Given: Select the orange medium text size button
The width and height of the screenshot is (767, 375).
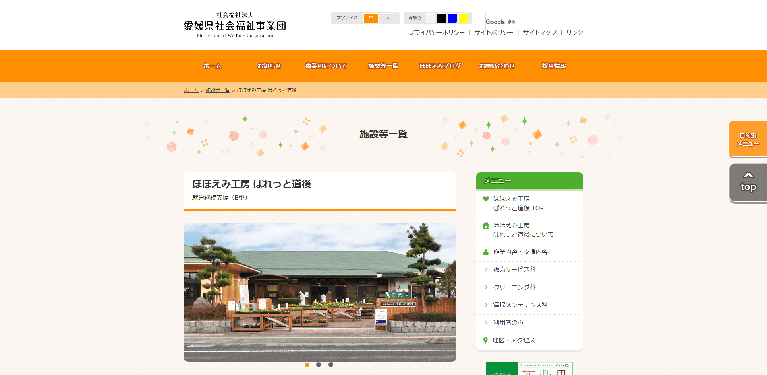Looking at the screenshot, I should pyautogui.click(x=371, y=18).
